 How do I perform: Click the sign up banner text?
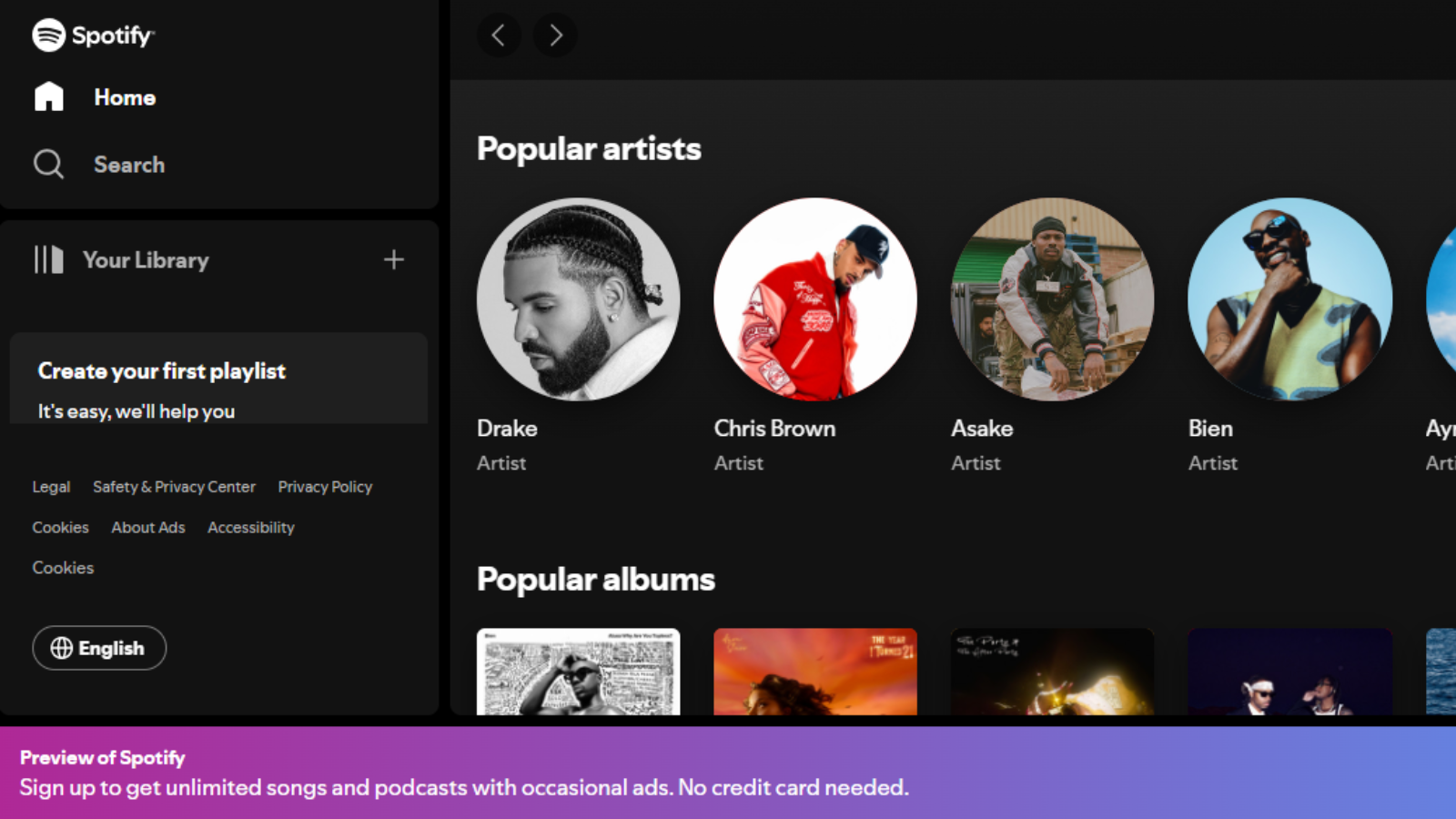[464, 788]
